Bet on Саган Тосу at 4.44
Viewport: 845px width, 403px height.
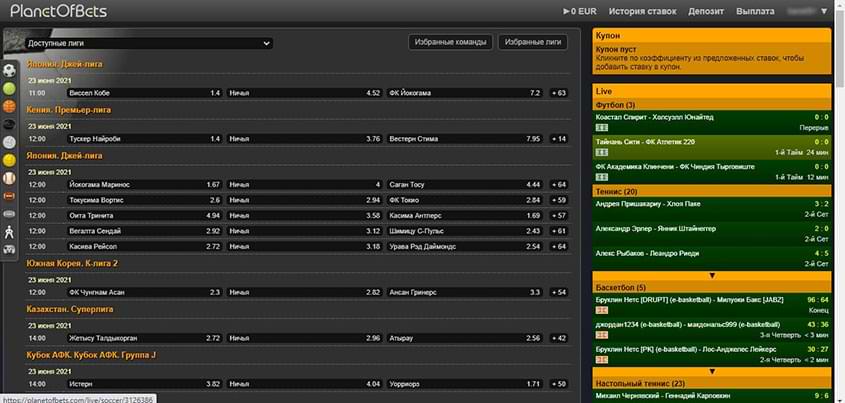point(465,185)
